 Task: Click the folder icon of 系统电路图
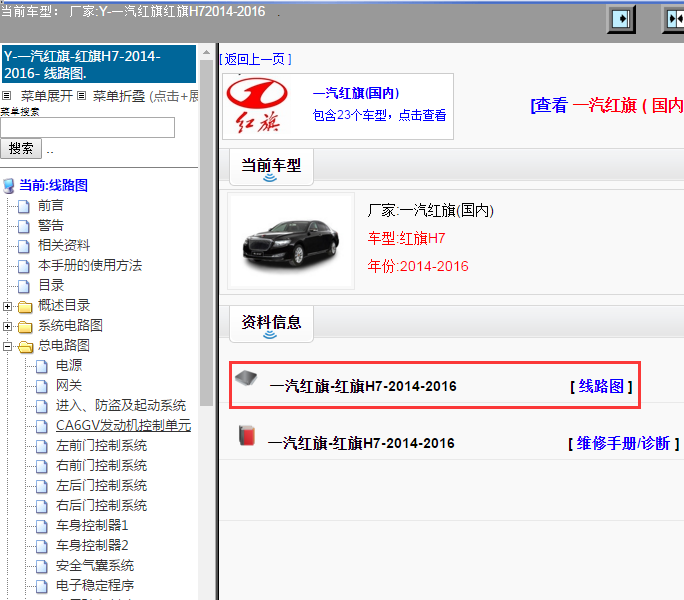point(25,327)
